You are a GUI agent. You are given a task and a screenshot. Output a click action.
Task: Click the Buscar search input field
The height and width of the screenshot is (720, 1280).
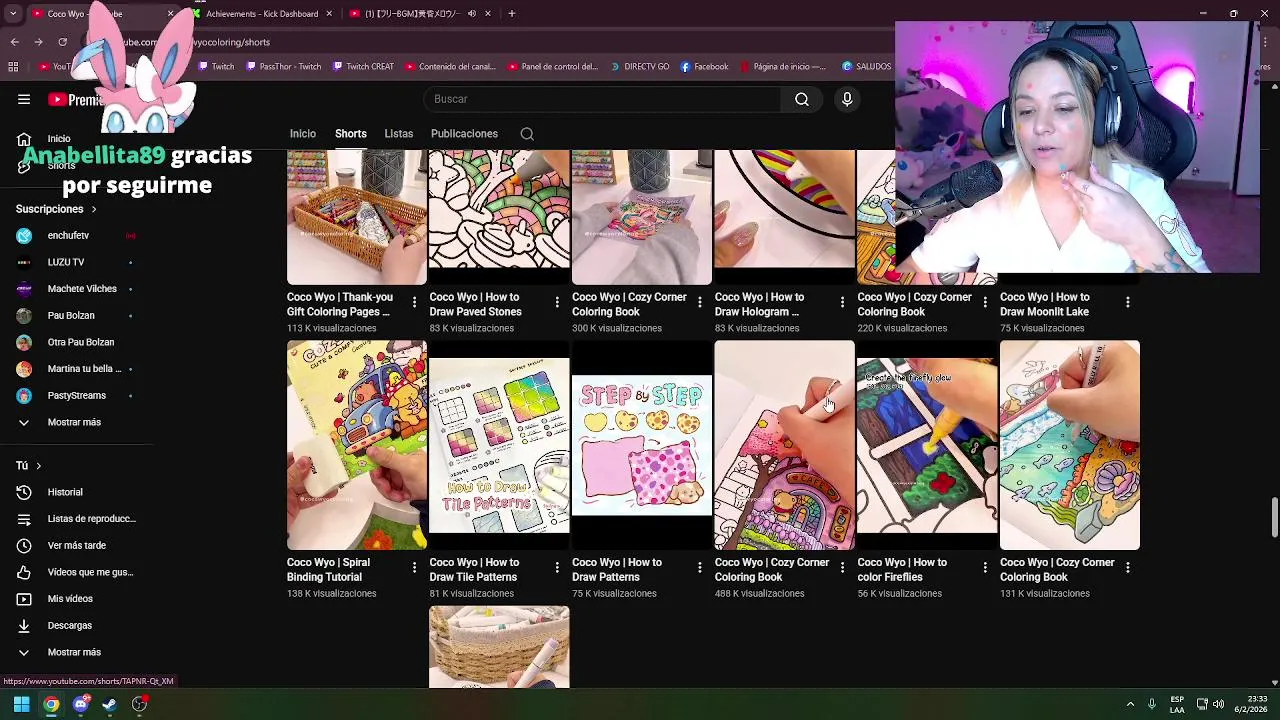coord(602,99)
